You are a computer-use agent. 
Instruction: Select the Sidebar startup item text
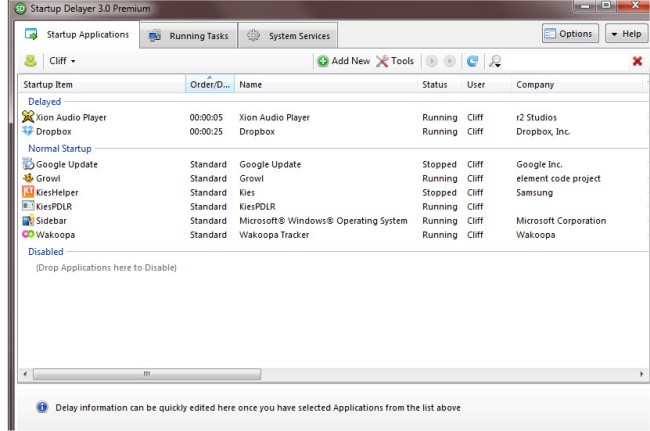pos(51,220)
